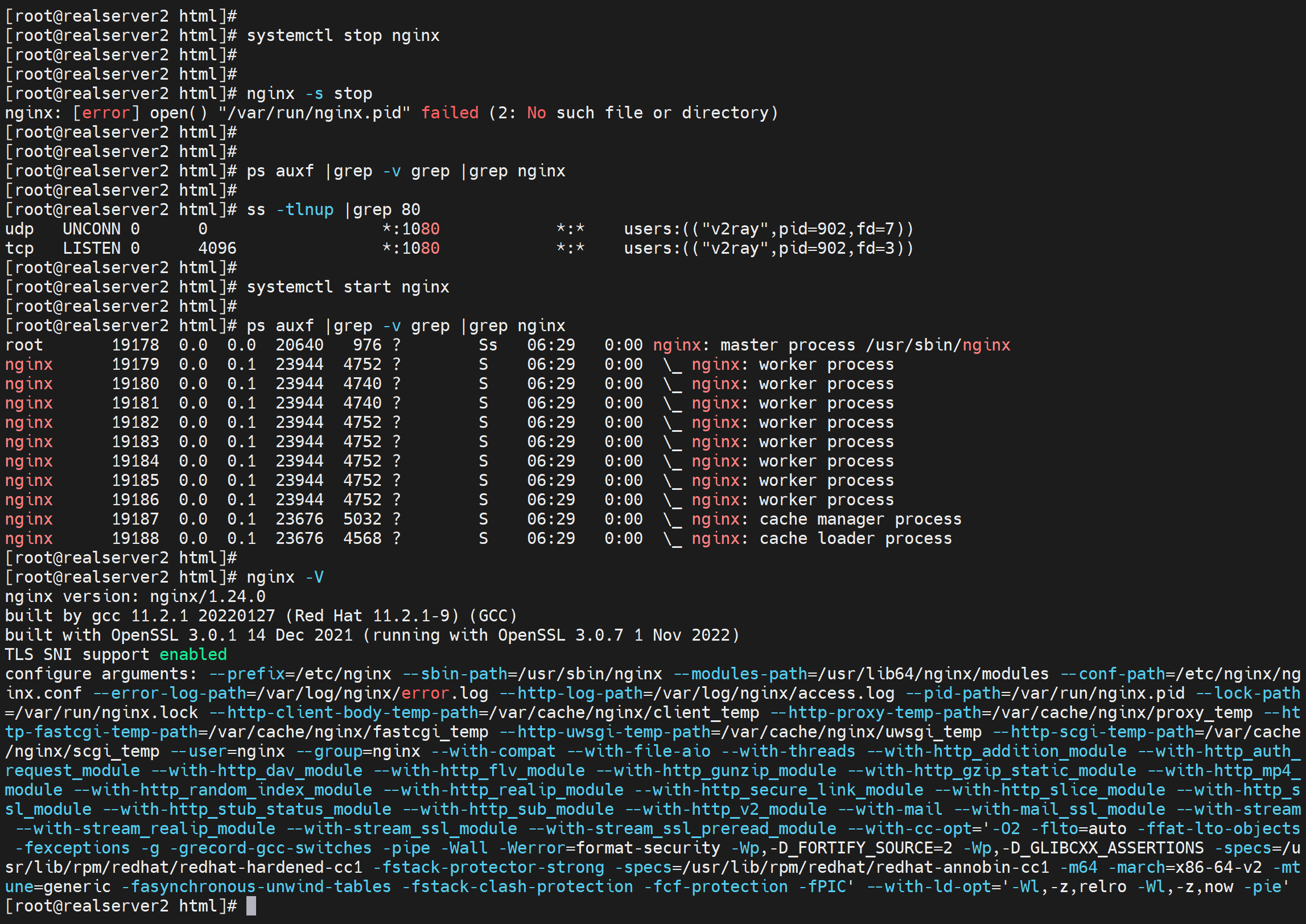Click the 'cache manager process' line
This screenshot has height=924, width=1306.
click(x=860, y=519)
